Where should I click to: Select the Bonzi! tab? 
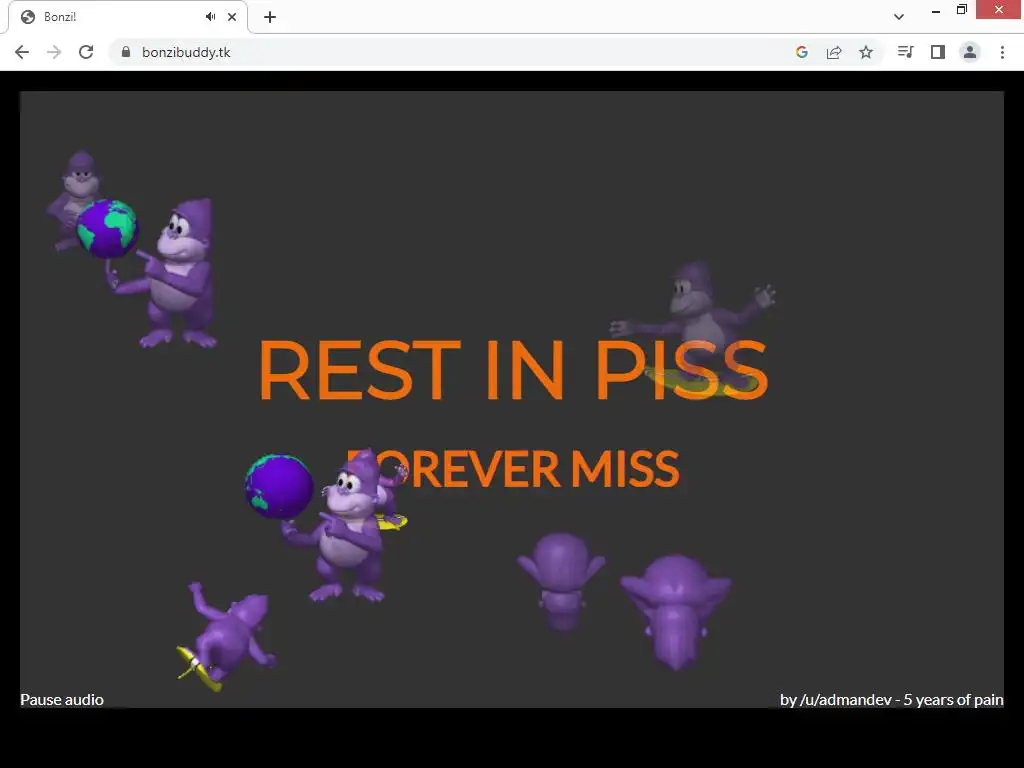pyautogui.click(x=128, y=17)
